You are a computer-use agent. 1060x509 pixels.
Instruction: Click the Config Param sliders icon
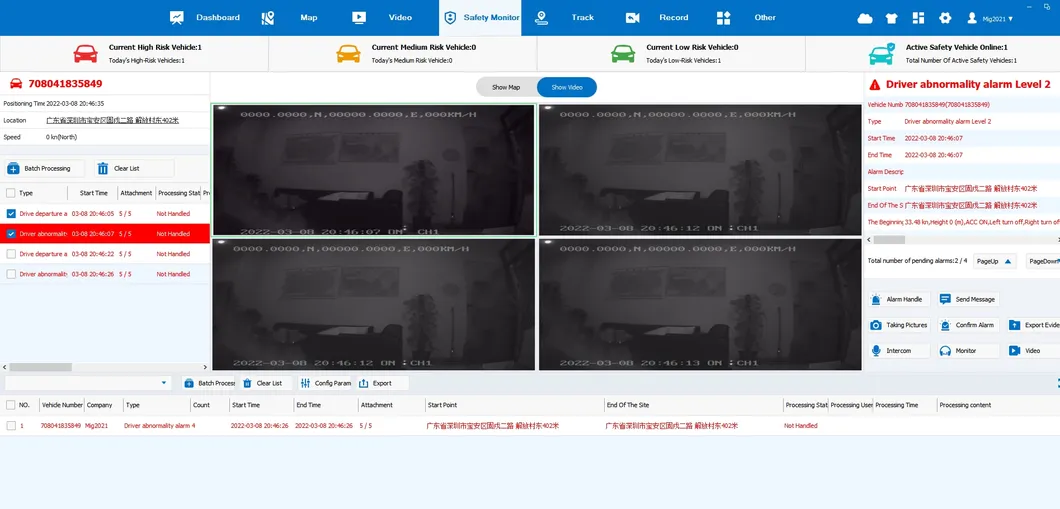[x=305, y=383]
